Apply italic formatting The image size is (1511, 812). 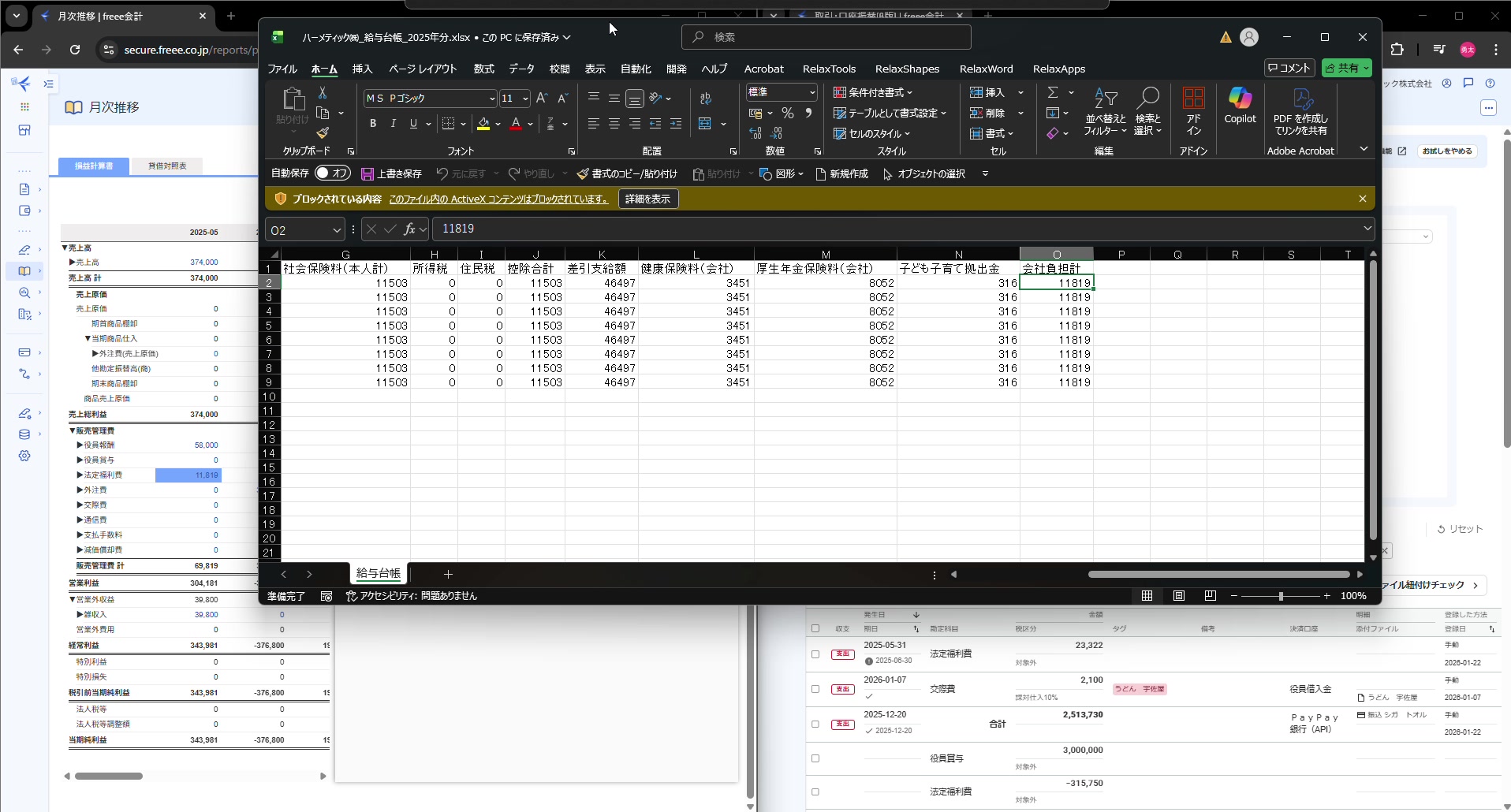point(393,124)
